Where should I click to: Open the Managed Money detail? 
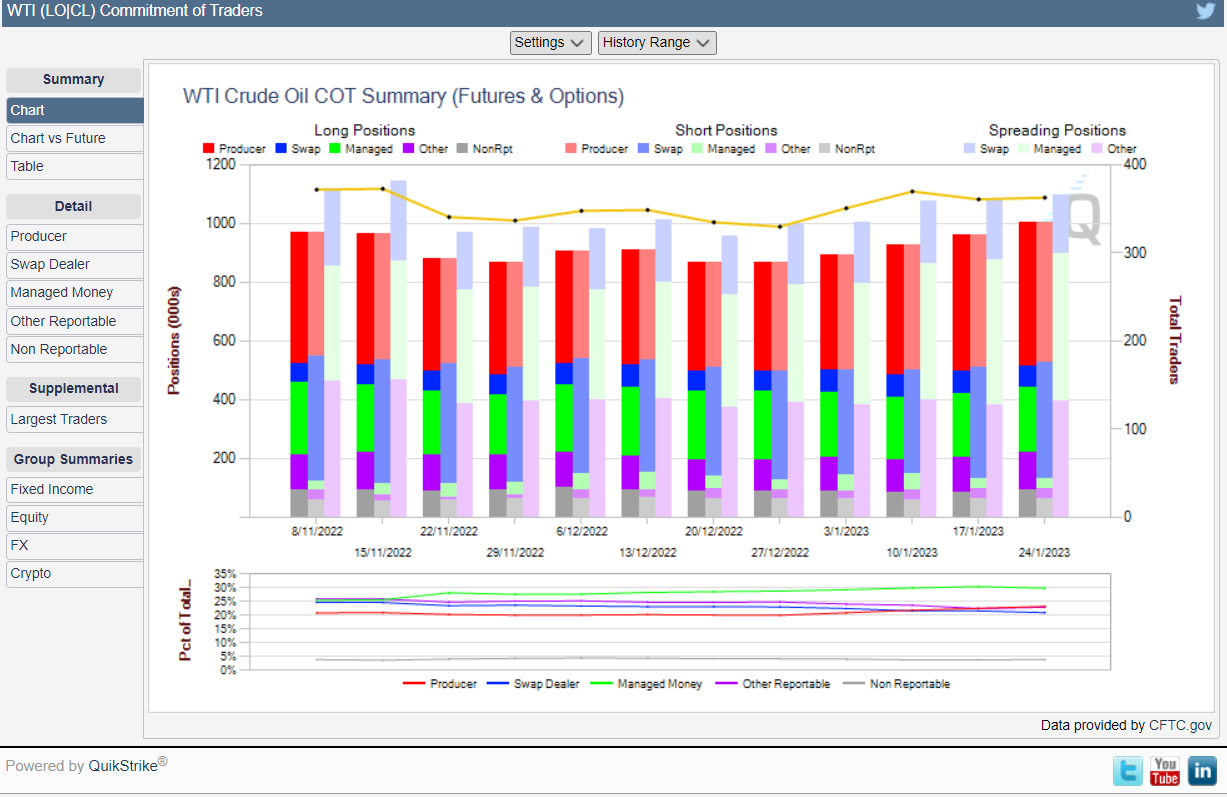pos(62,292)
